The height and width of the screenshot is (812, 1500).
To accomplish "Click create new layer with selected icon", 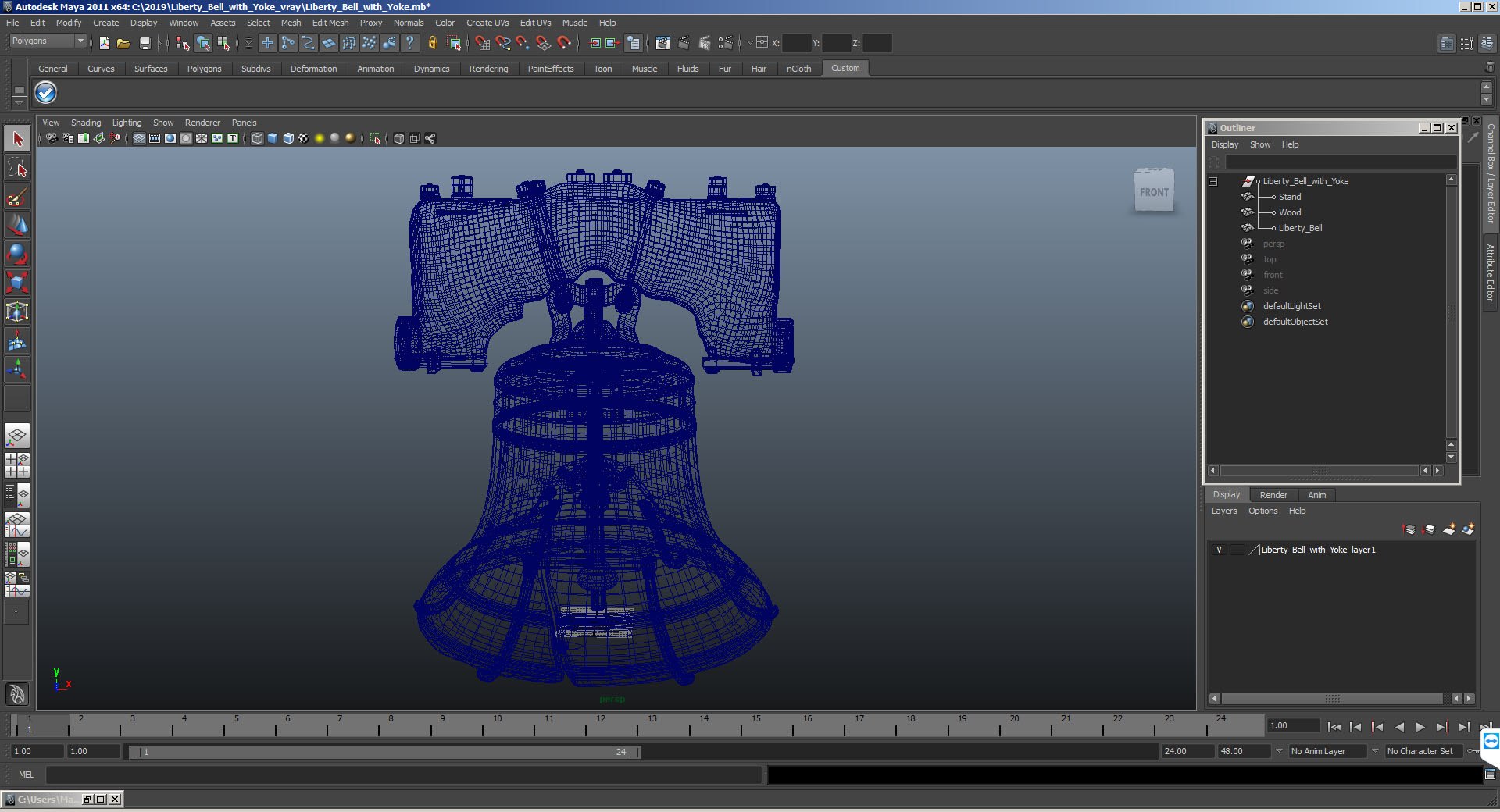I will tap(1468, 529).
